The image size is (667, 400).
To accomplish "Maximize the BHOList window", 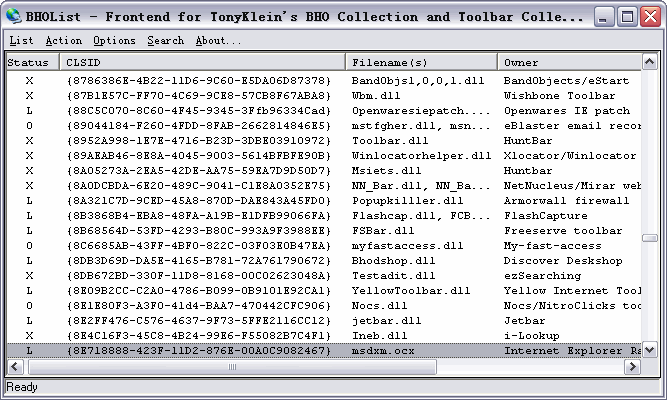I will (627, 17).
